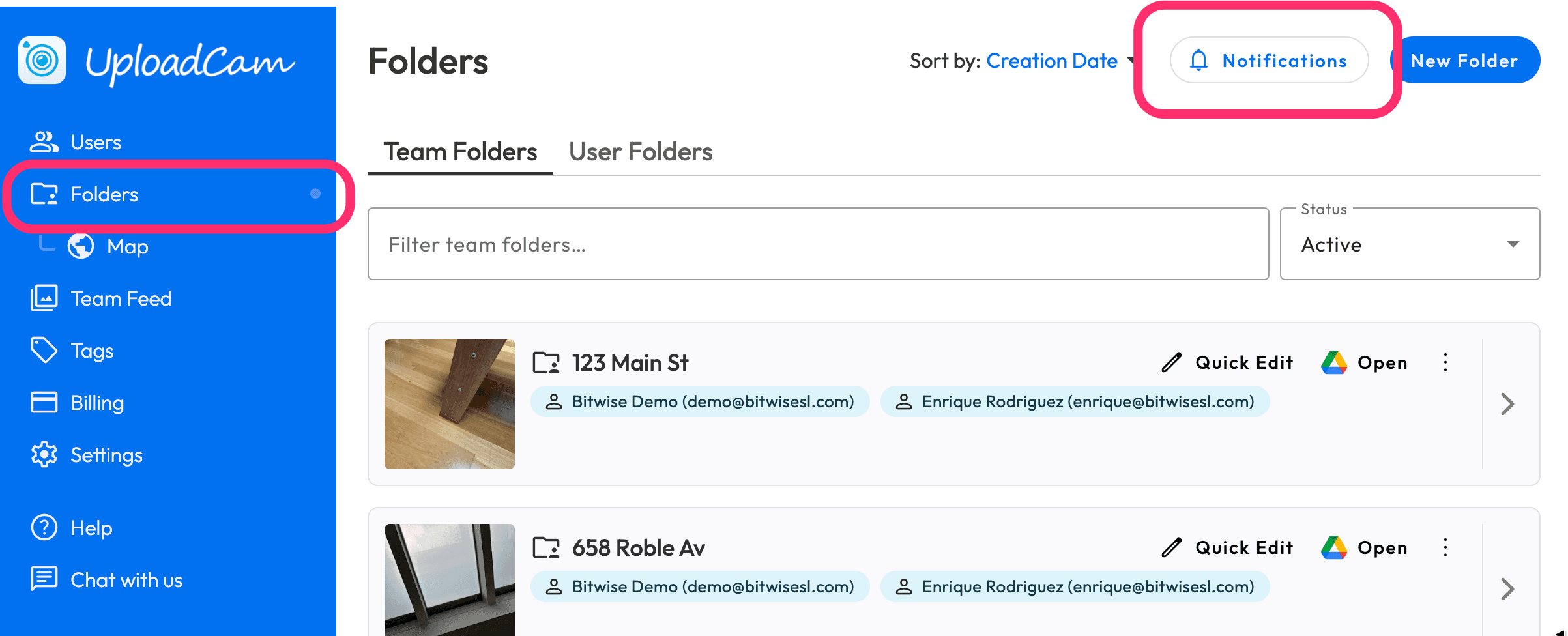This screenshot has height=636, width=1568.
Task: Quick Edit the 658 Roble Av folder
Action: click(x=1227, y=547)
